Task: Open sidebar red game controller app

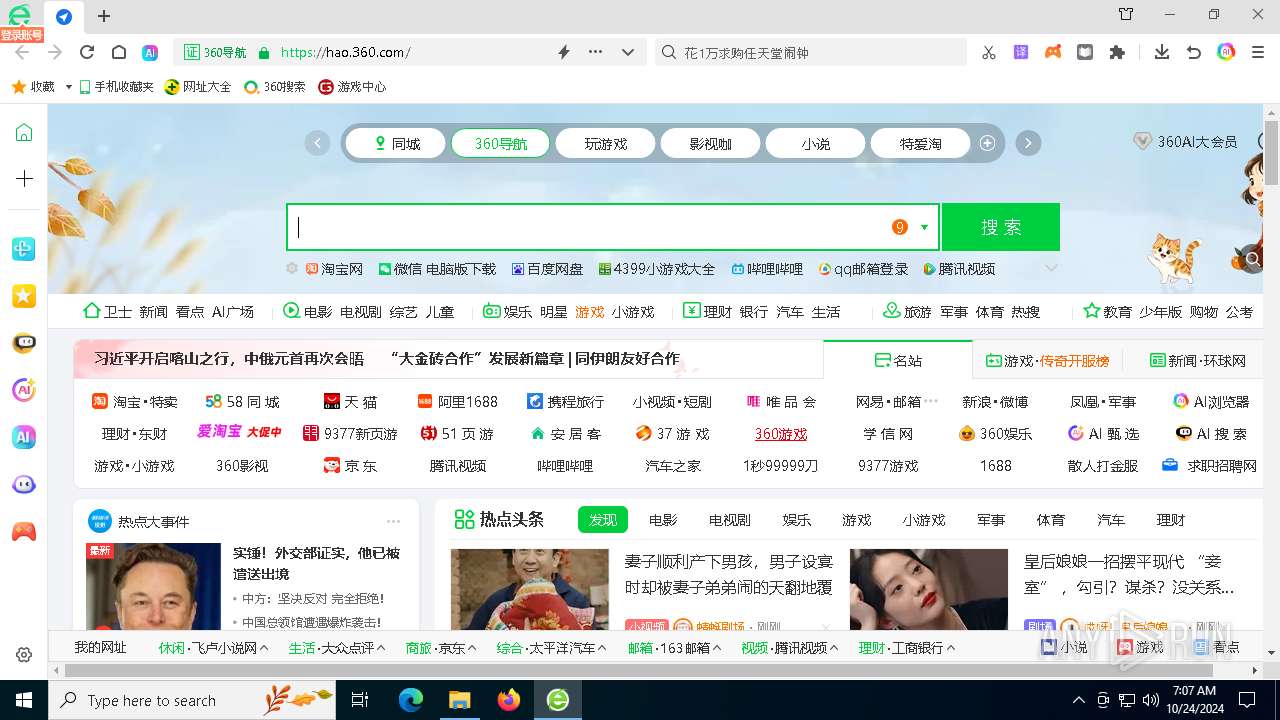Action: coord(24,531)
